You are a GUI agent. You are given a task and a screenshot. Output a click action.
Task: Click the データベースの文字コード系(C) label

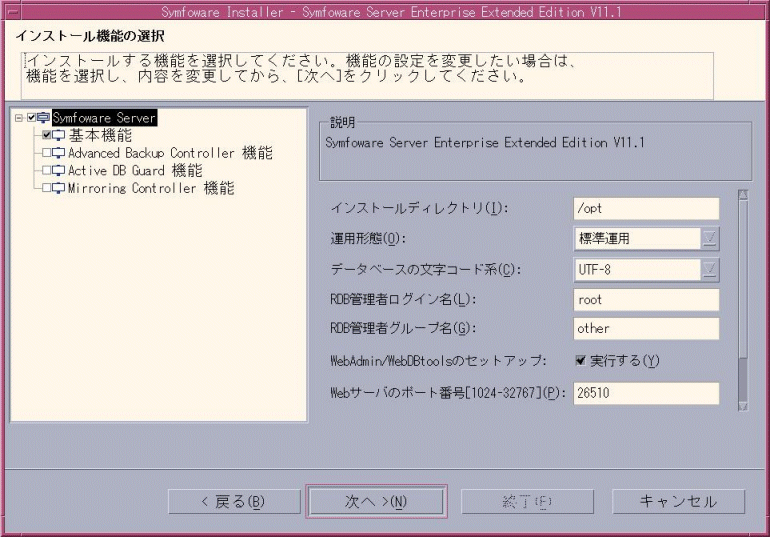(426, 269)
